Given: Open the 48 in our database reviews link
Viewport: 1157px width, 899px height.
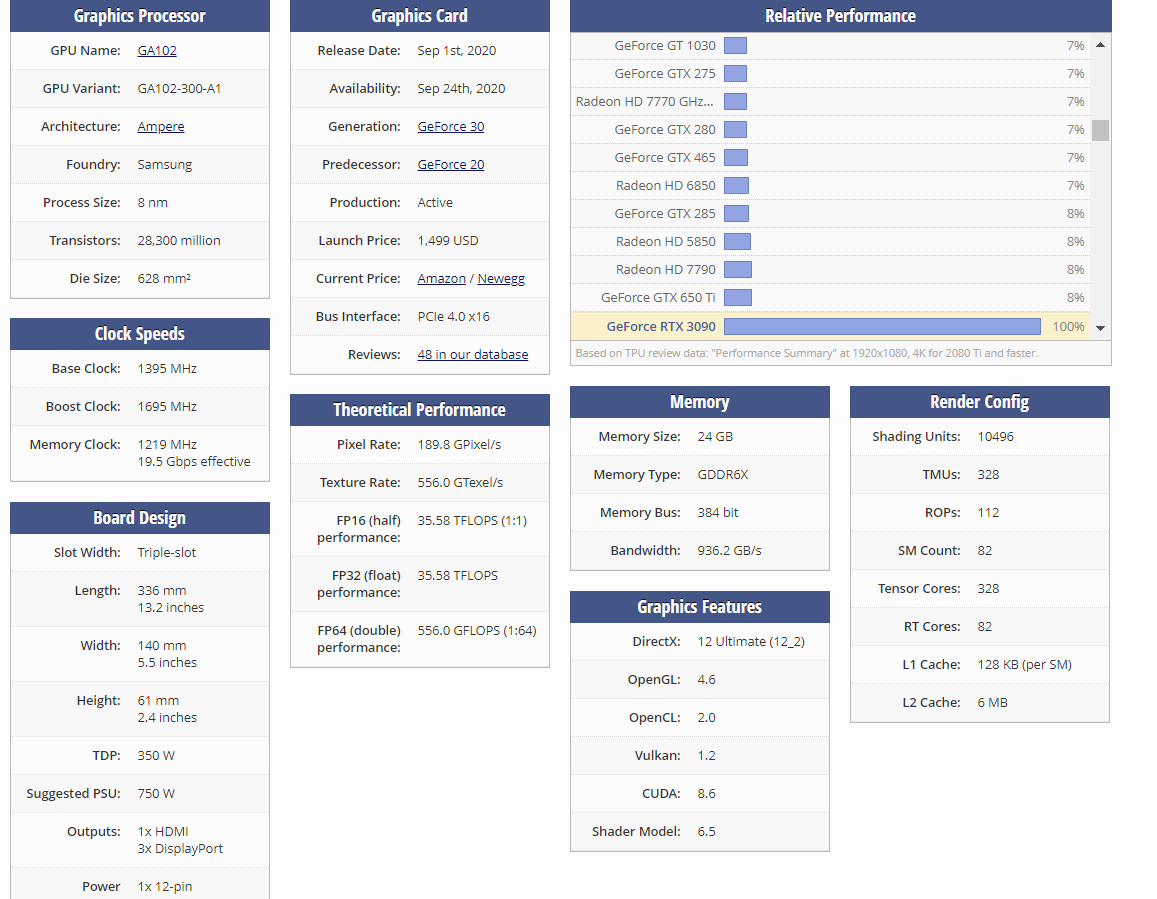Looking at the screenshot, I should point(473,354).
